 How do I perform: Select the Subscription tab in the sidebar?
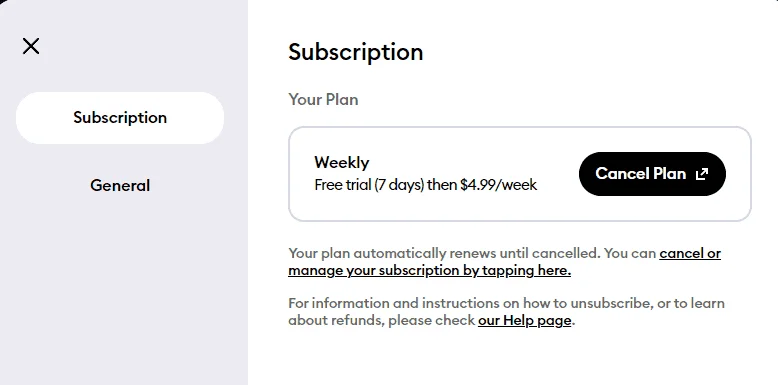coord(120,118)
